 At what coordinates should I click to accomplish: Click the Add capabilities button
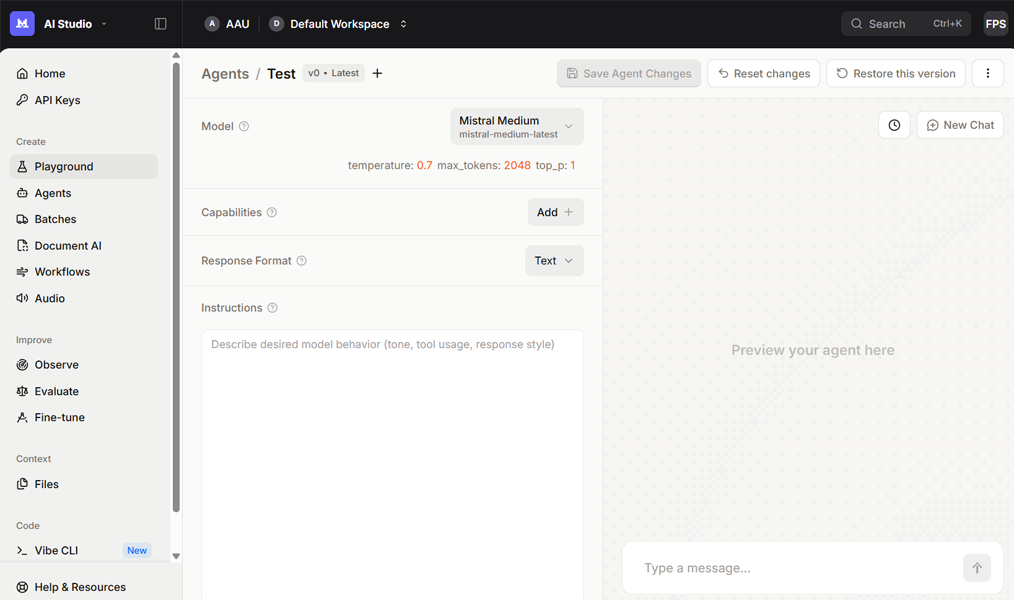click(555, 212)
